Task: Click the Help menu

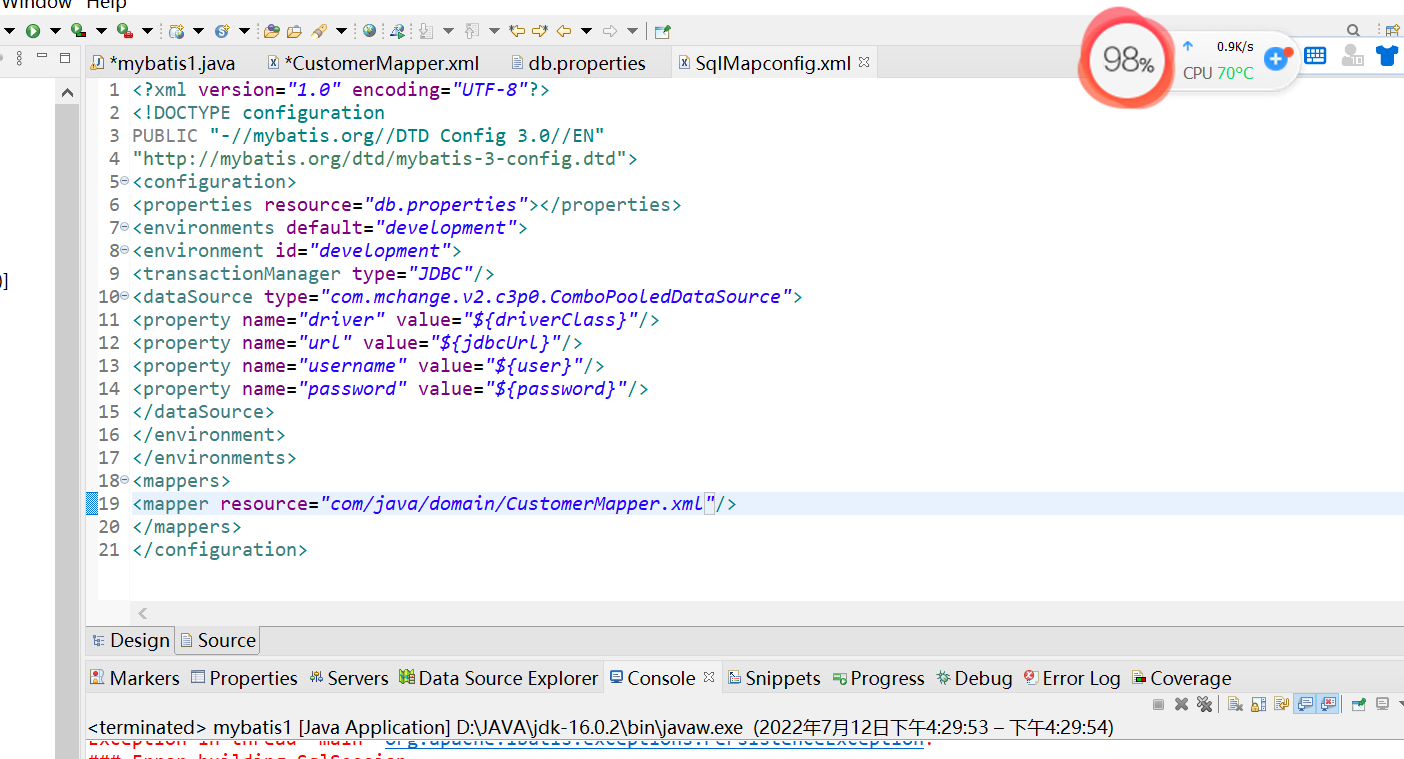Action: click(x=107, y=5)
